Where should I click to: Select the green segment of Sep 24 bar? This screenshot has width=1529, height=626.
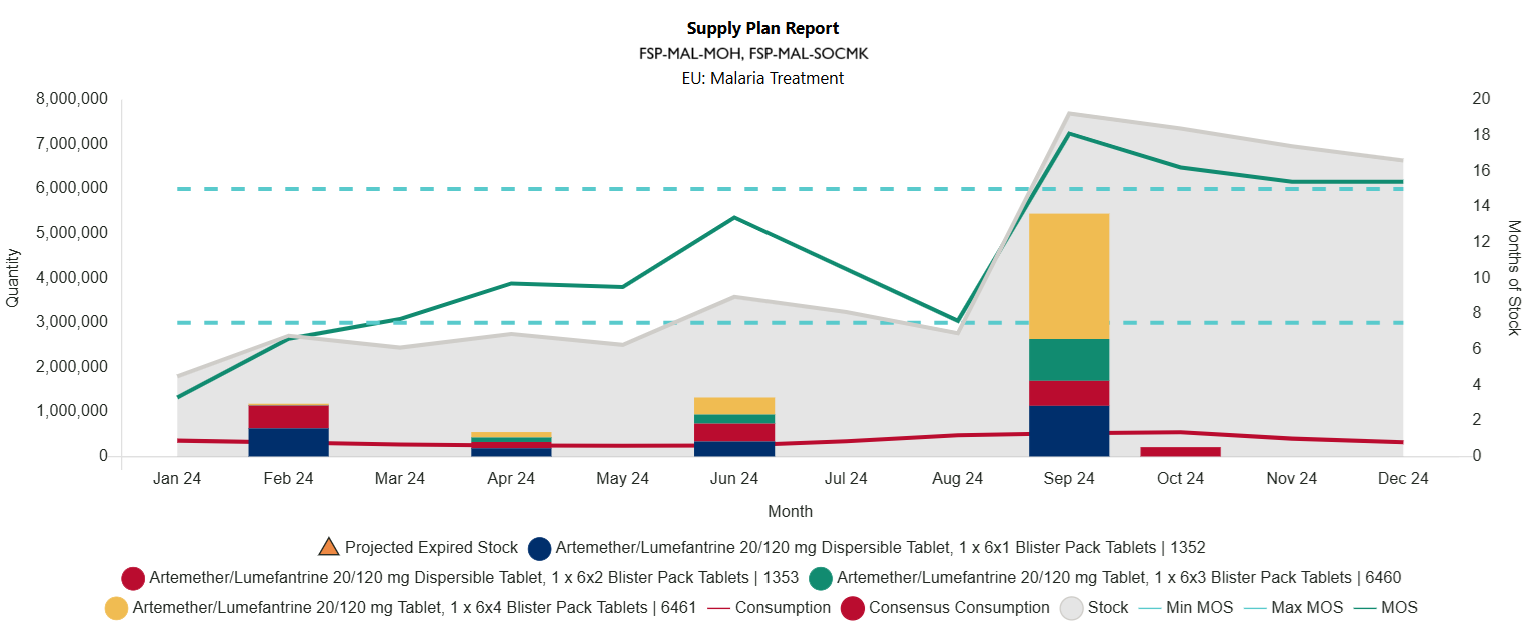(1069, 360)
